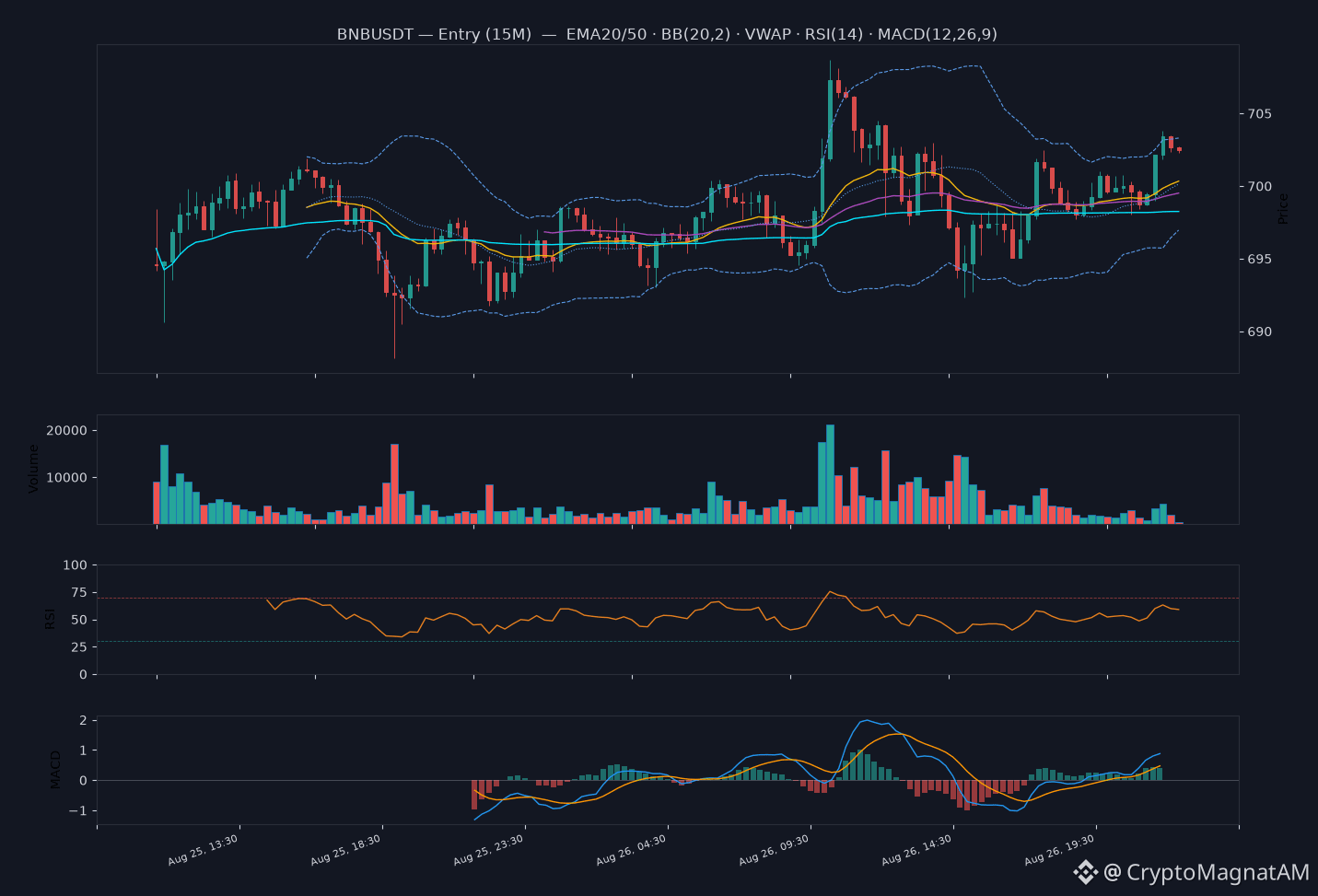
Task: Click the Volume axis title
Action: (x=34, y=469)
